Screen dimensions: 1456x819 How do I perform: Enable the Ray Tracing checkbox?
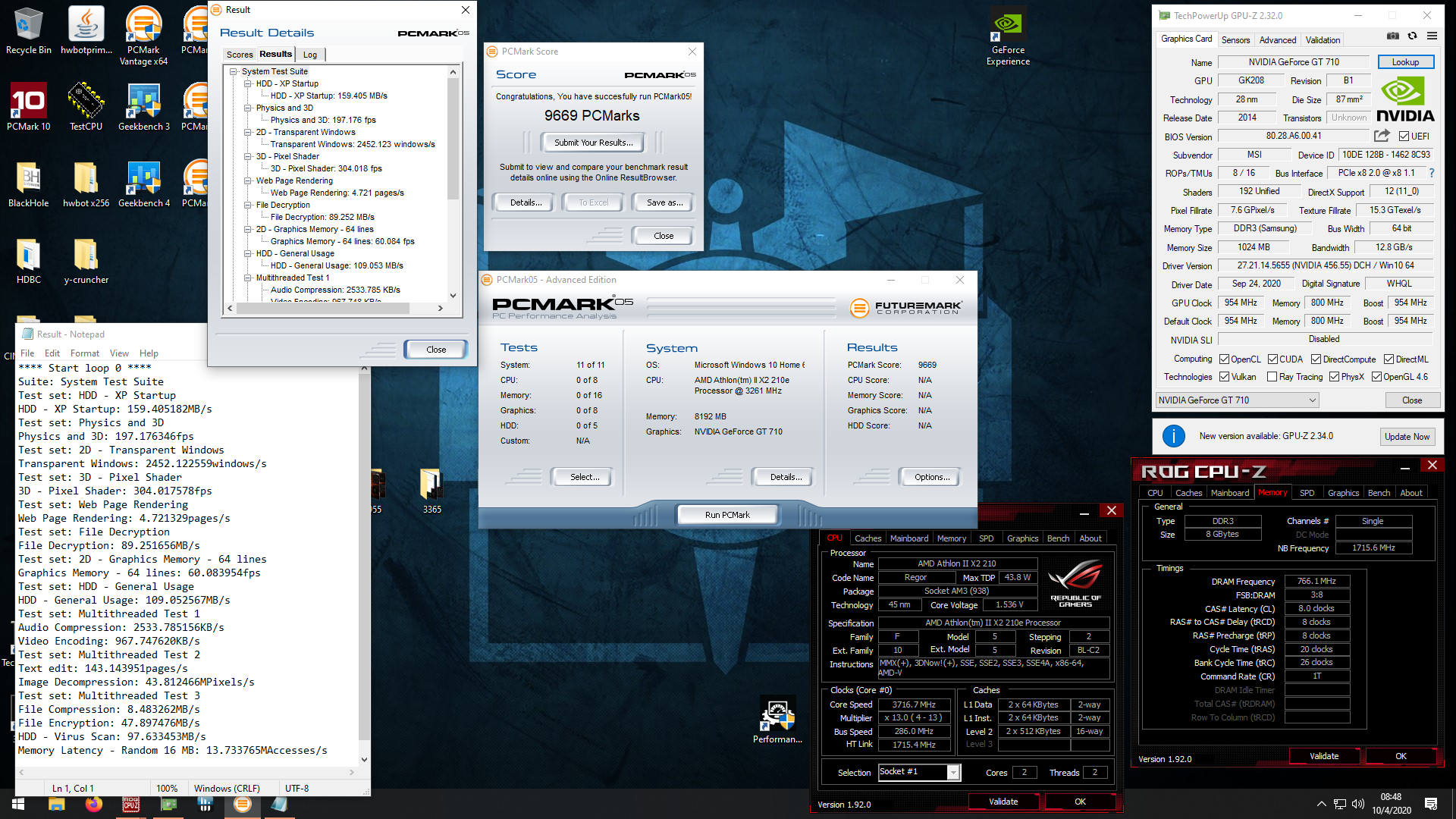coord(1272,377)
